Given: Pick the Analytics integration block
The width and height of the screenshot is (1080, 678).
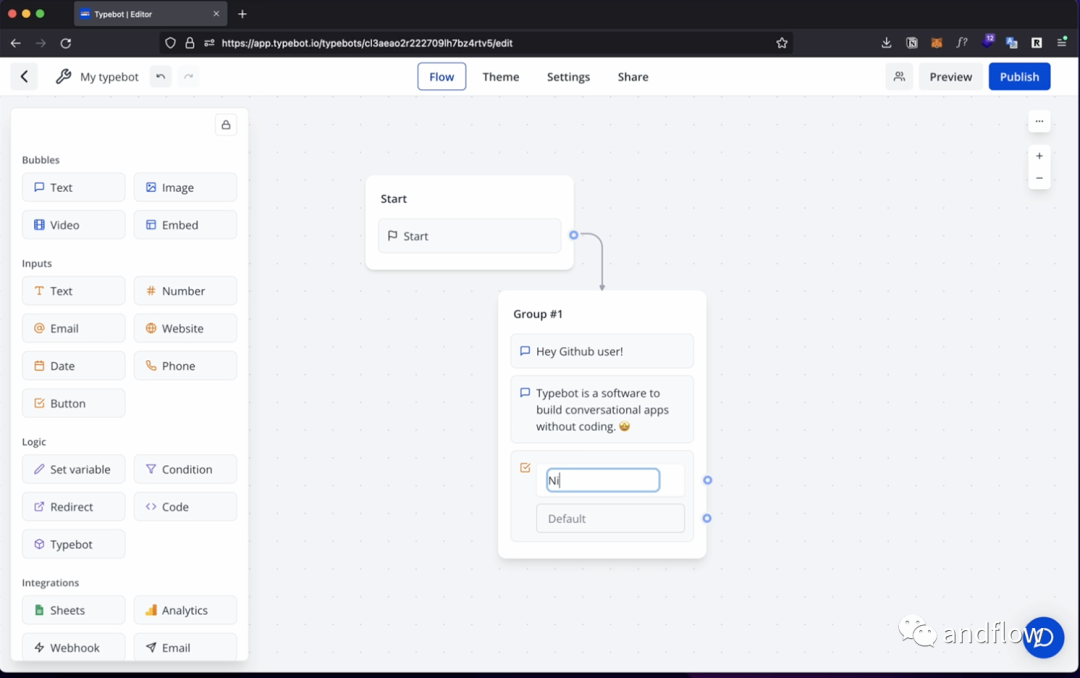Looking at the screenshot, I should pos(185,610).
